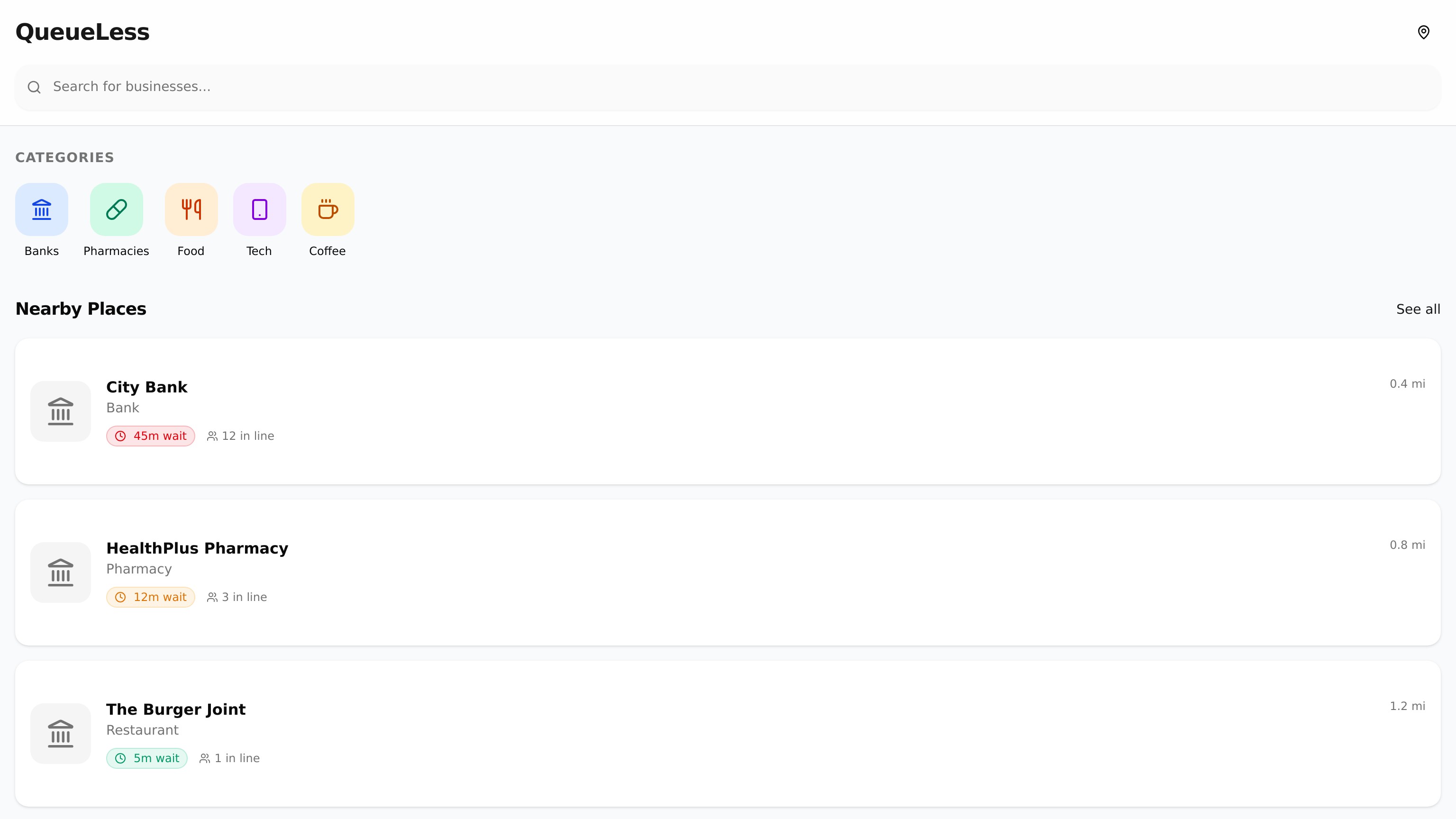Screen dimensions: 1456x819
Task: Open the City Bank listing title
Action: 146,387
